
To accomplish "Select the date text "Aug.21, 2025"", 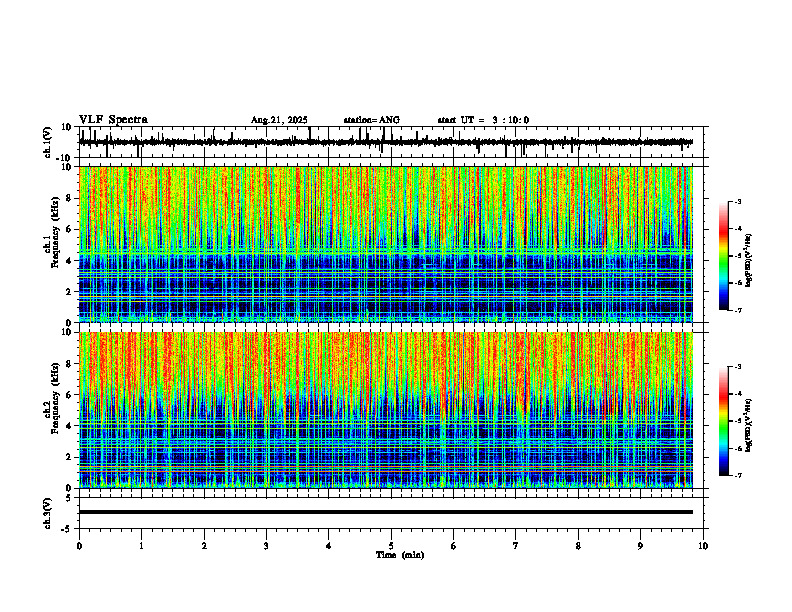I will click(279, 120).
